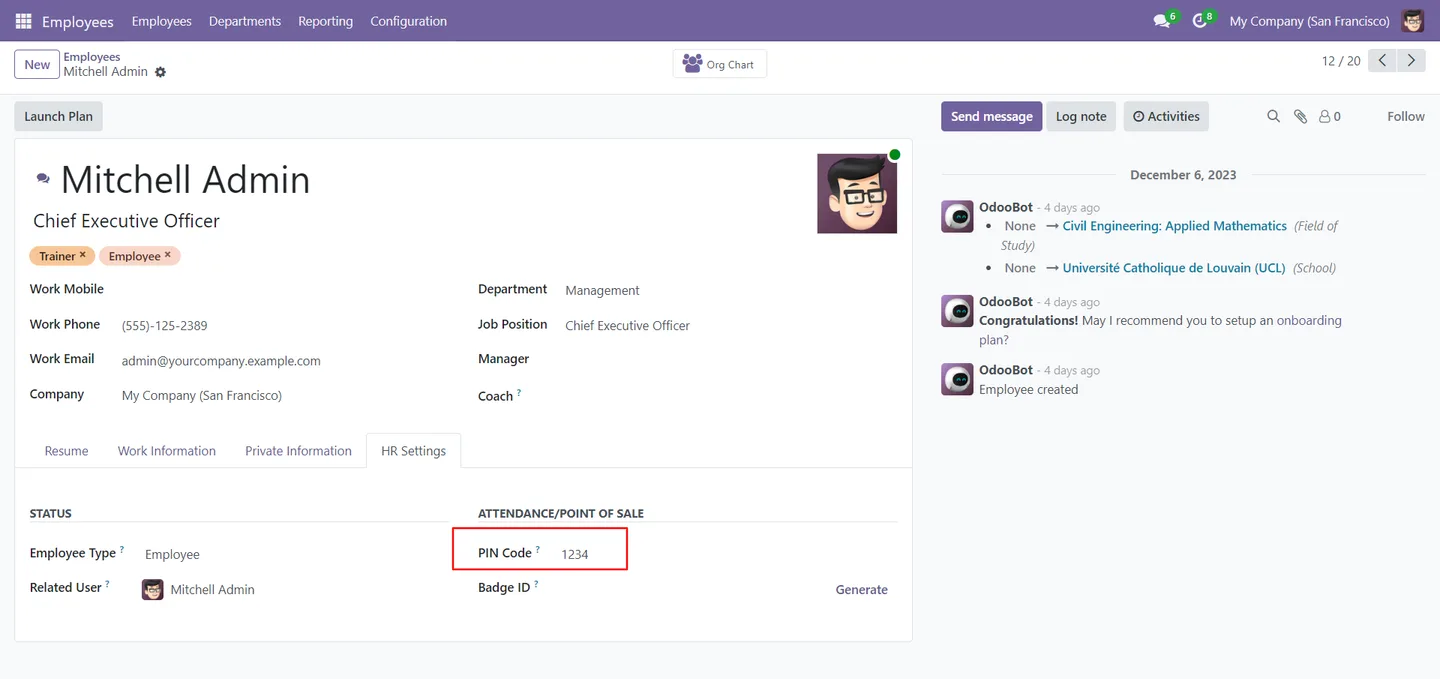The image size is (1440, 679).
Task: Go to next record arrow
Action: [x=1411, y=61]
